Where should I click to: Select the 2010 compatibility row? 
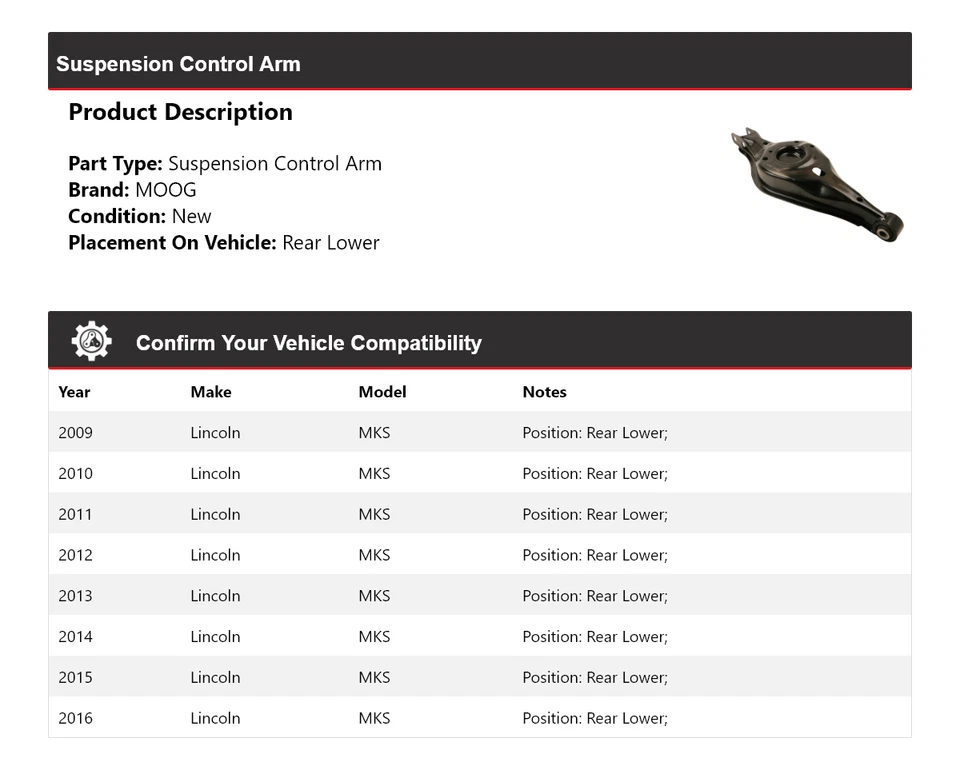(480, 473)
